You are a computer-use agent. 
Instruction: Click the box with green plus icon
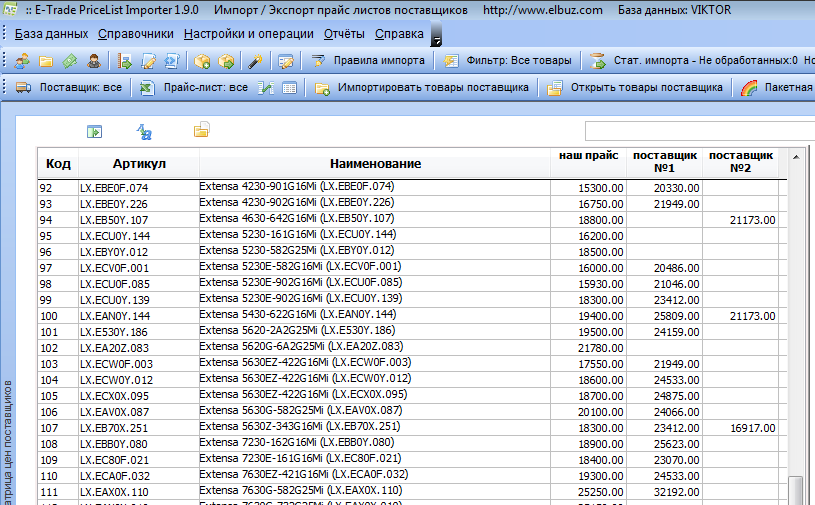point(202,61)
